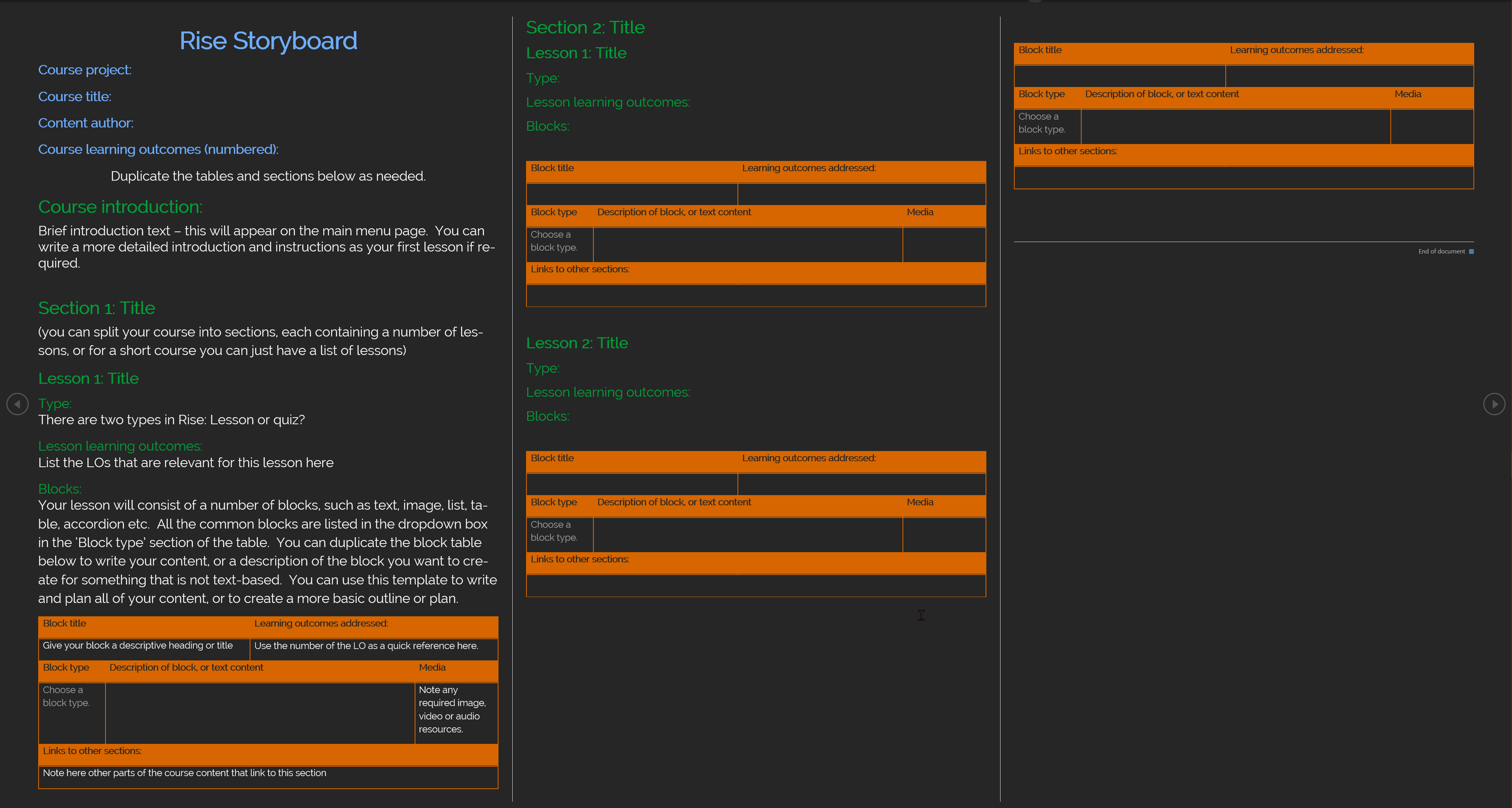The height and width of the screenshot is (808, 1512).
Task: Click the Note any required image media cell
Action: pos(456,710)
